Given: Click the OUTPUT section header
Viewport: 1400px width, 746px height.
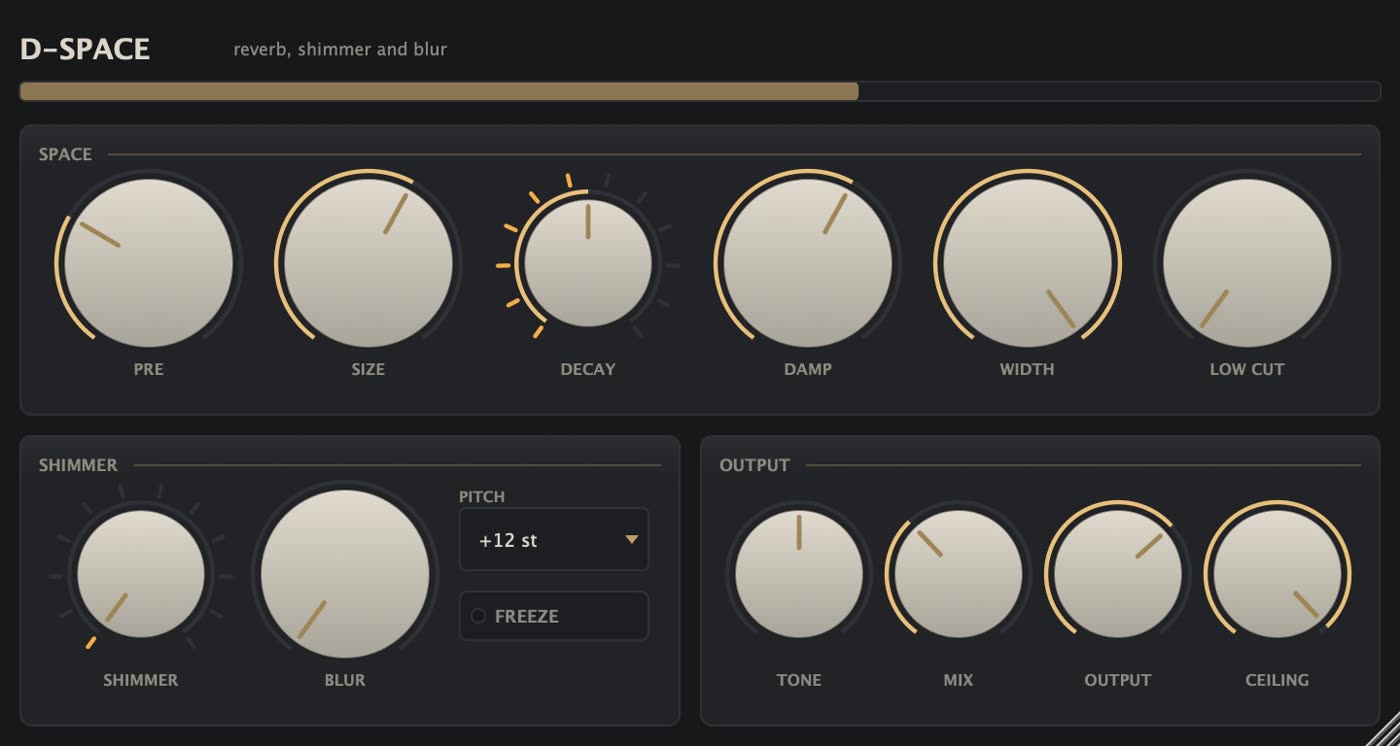Looking at the screenshot, I should 755,465.
